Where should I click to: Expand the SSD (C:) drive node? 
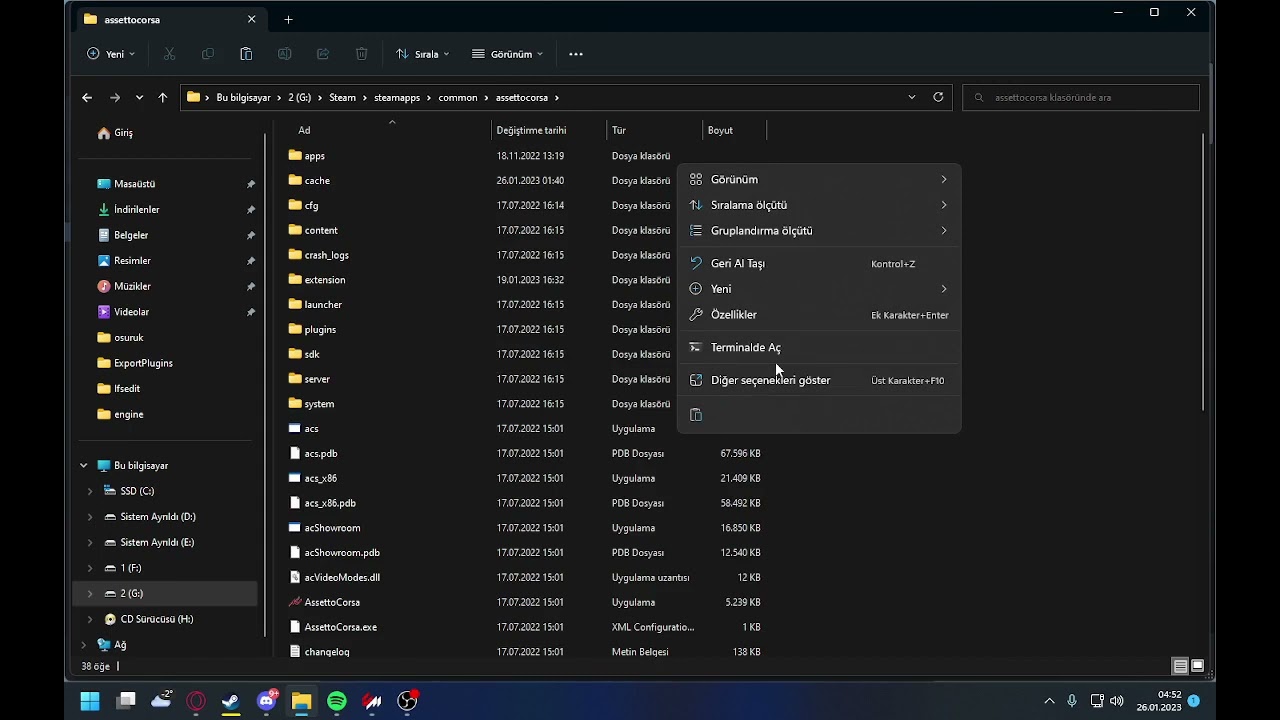click(x=90, y=491)
